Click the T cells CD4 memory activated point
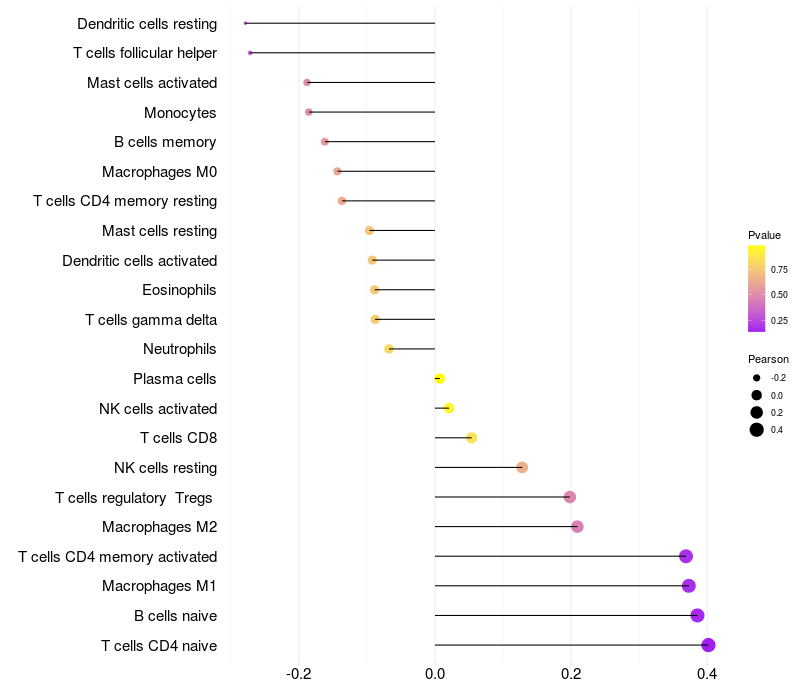 [686, 556]
